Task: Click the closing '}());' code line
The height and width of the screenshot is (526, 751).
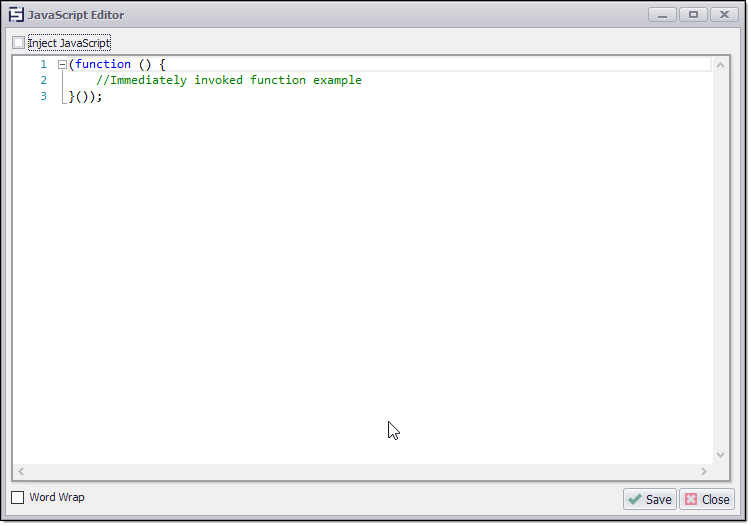Action: coord(85,97)
